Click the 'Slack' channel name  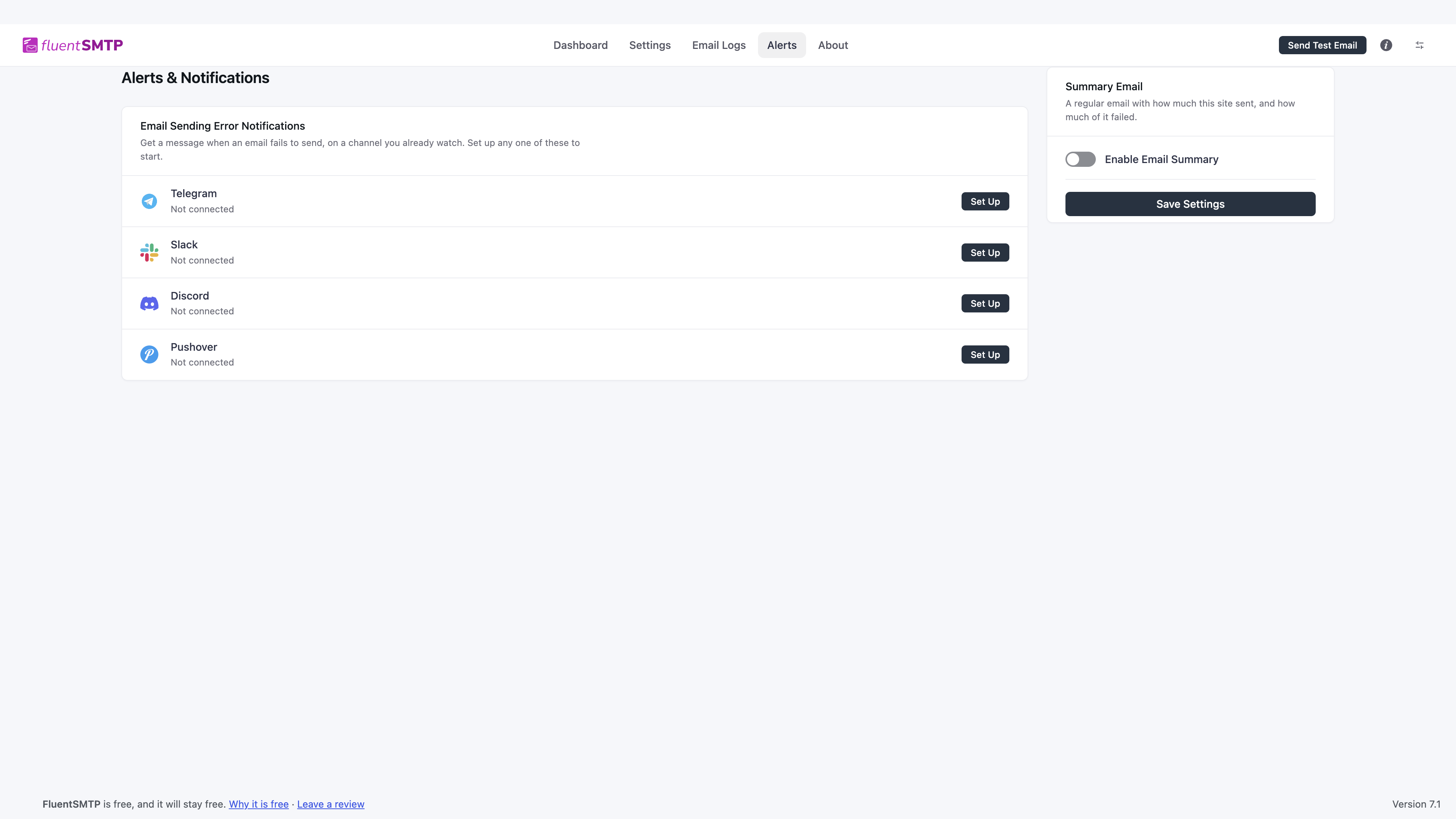(184, 245)
